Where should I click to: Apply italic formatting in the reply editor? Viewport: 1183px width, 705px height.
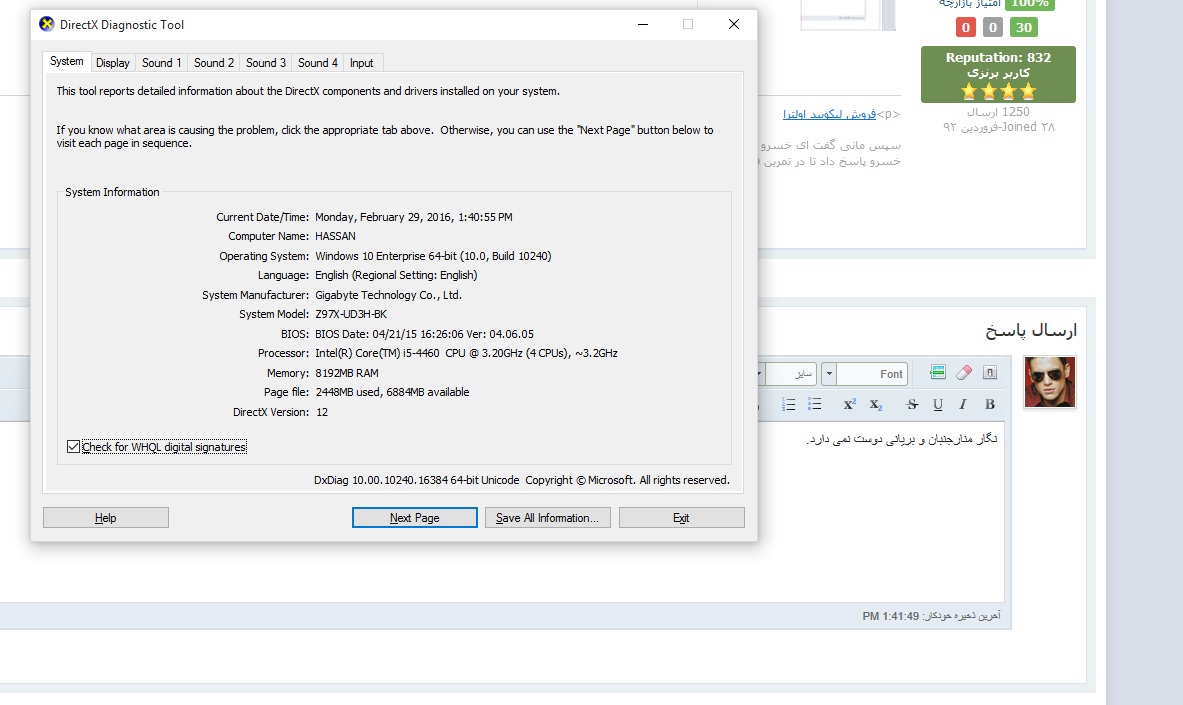point(963,404)
